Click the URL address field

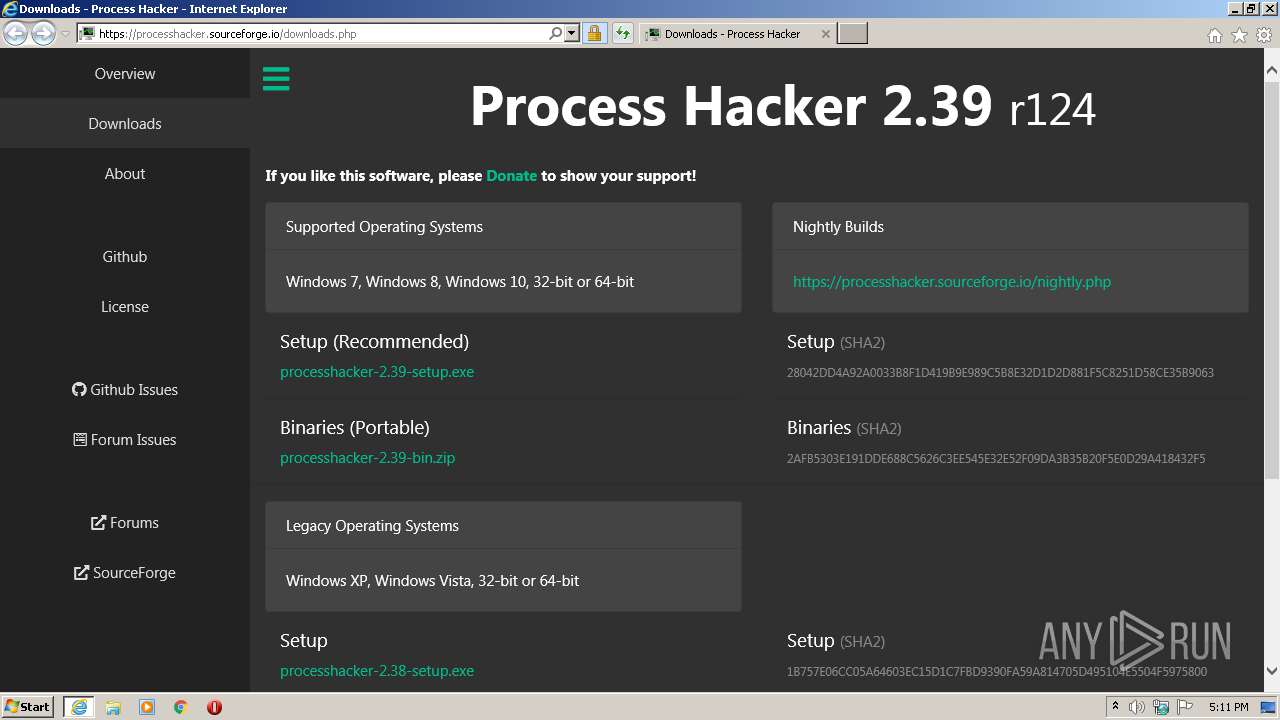[x=320, y=33]
